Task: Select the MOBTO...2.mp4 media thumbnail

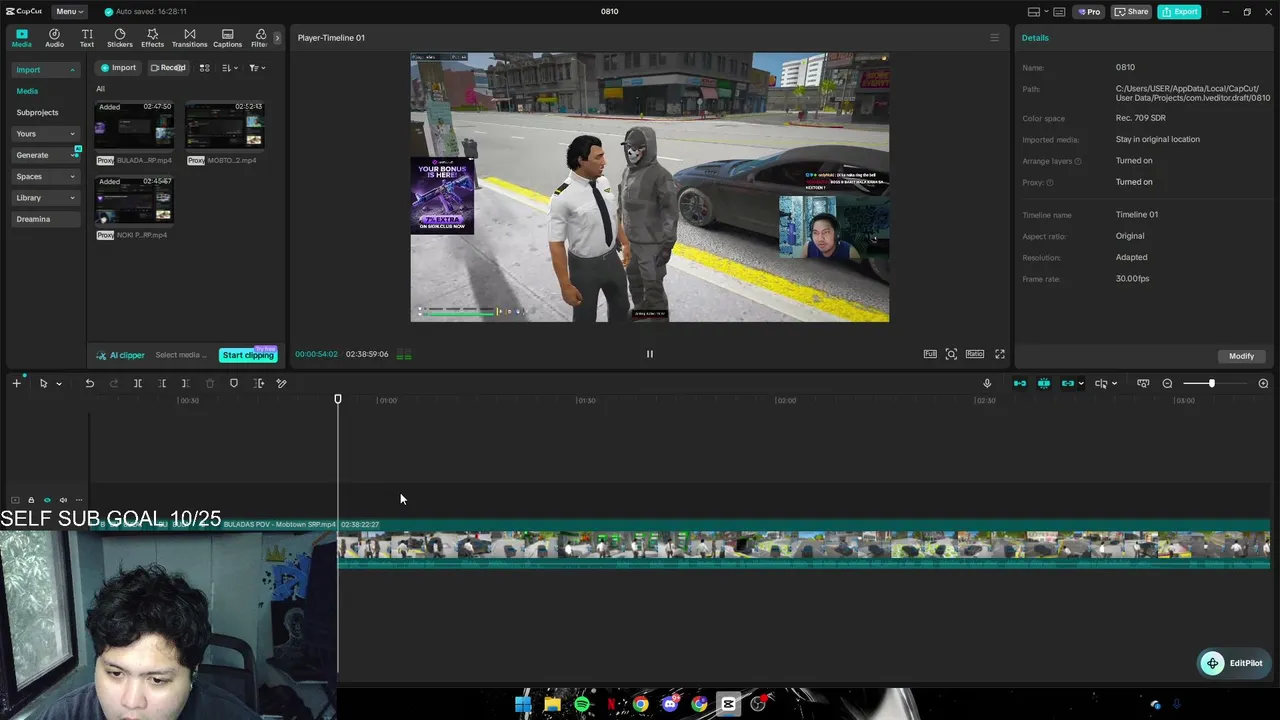Action: click(x=224, y=125)
